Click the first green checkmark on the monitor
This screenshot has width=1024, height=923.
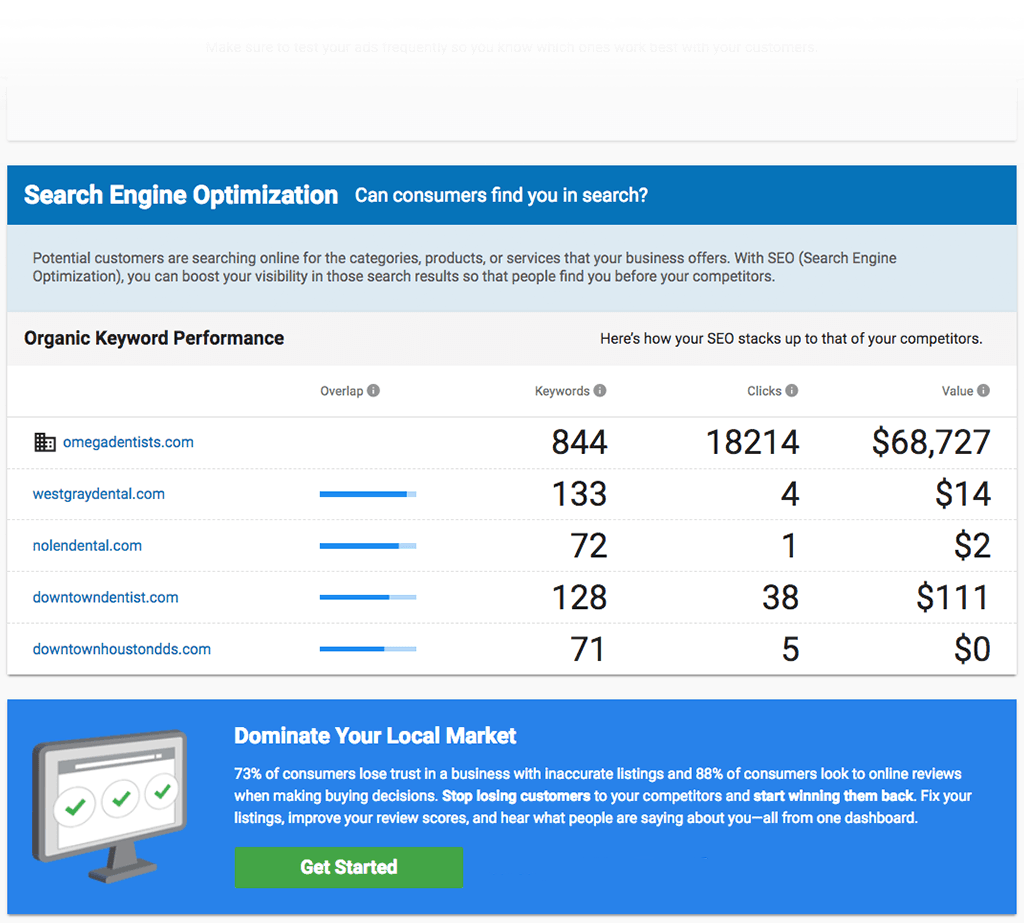pyautogui.click(x=75, y=805)
